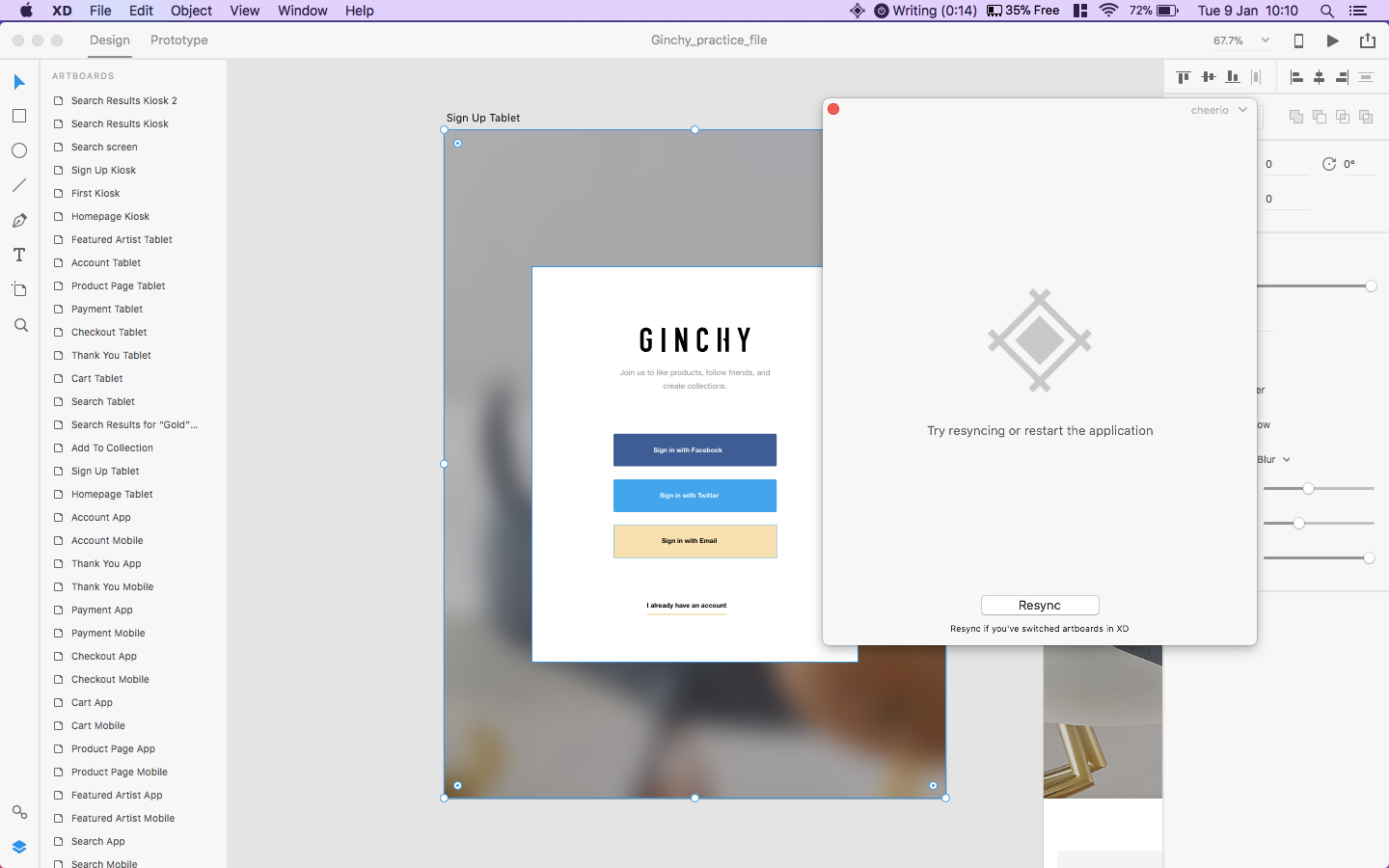Click the Resync button
This screenshot has width=1389, height=868.
(x=1040, y=605)
